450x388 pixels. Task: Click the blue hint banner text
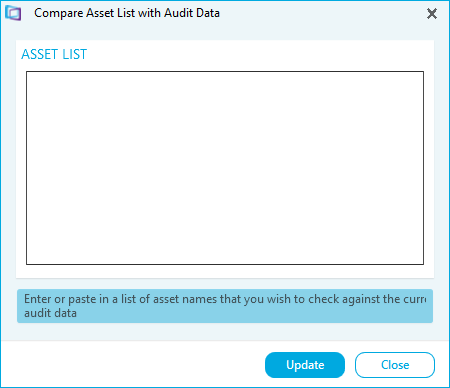click(x=225, y=306)
